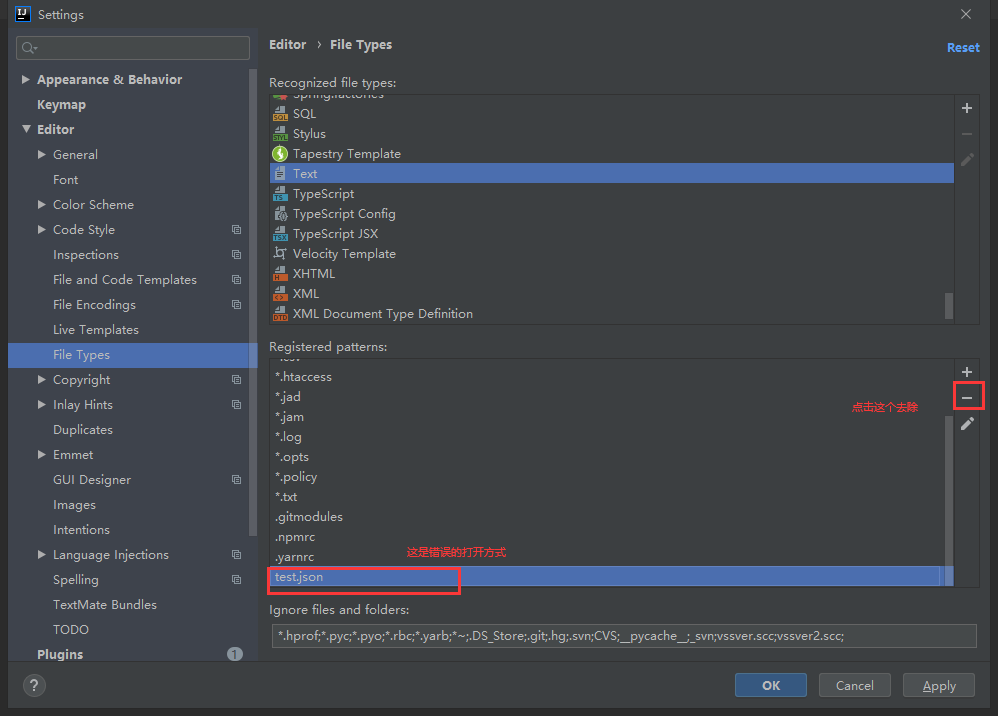Image resolution: width=998 pixels, height=716 pixels.
Task: Click the Plugins update count badge
Action: pyautogui.click(x=235, y=654)
